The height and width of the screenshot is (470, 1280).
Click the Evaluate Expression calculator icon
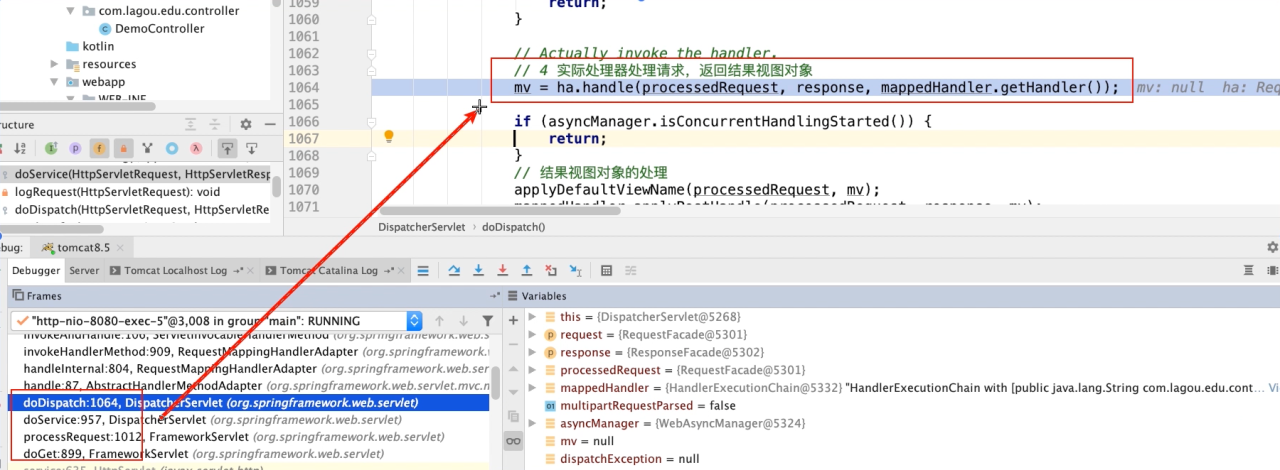tap(607, 270)
